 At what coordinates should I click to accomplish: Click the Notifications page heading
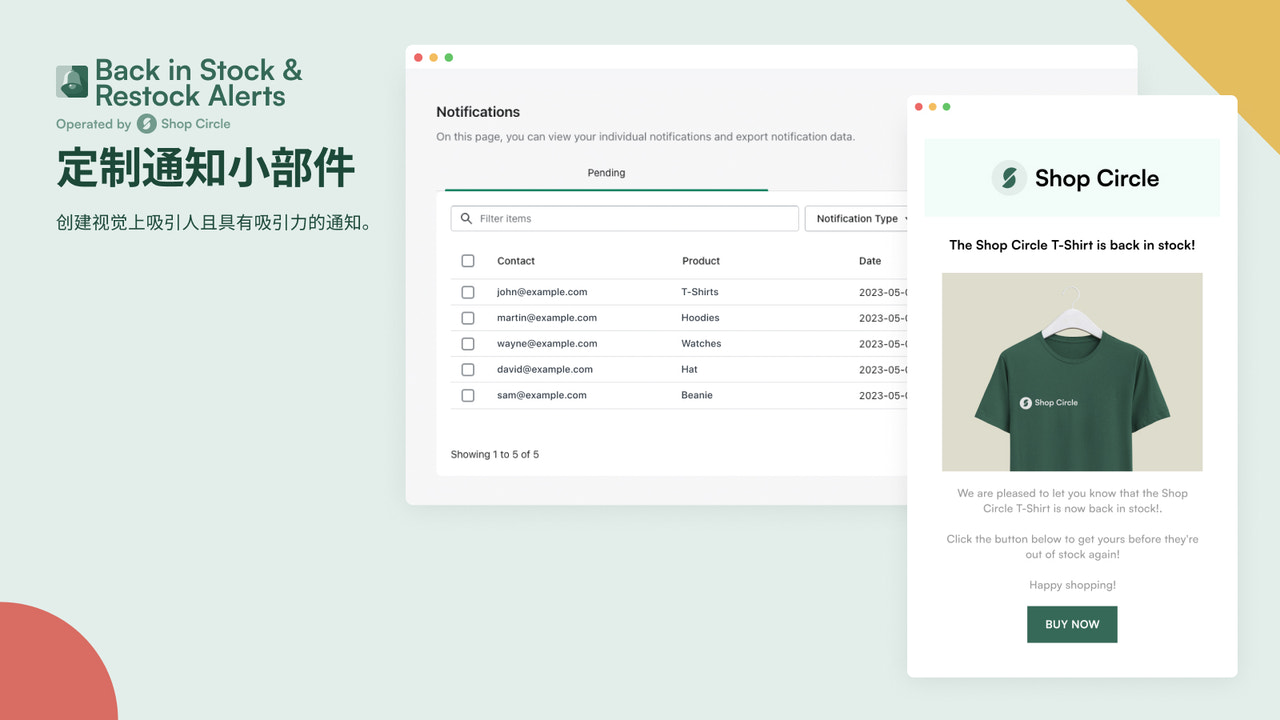[x=478, y=112]
